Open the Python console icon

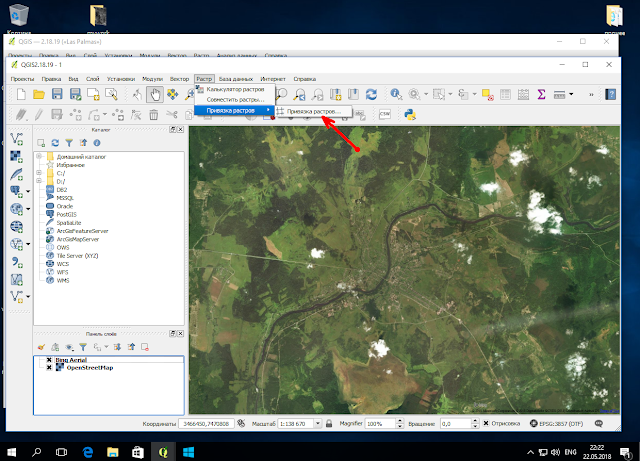pyautogui.click(x=410, y=114)
